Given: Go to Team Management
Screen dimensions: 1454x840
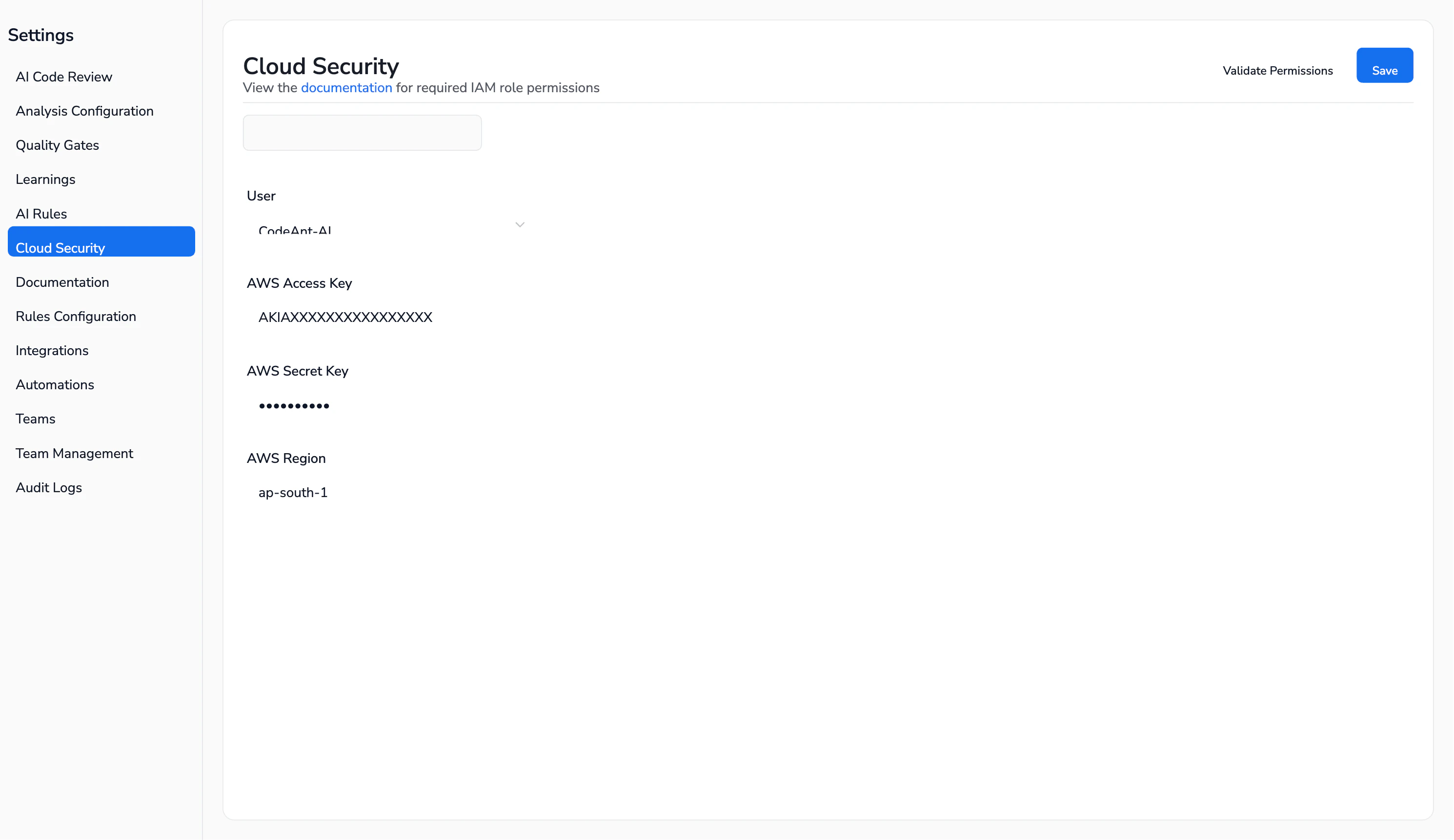Looking at the screenshot, I should (74, 454).
